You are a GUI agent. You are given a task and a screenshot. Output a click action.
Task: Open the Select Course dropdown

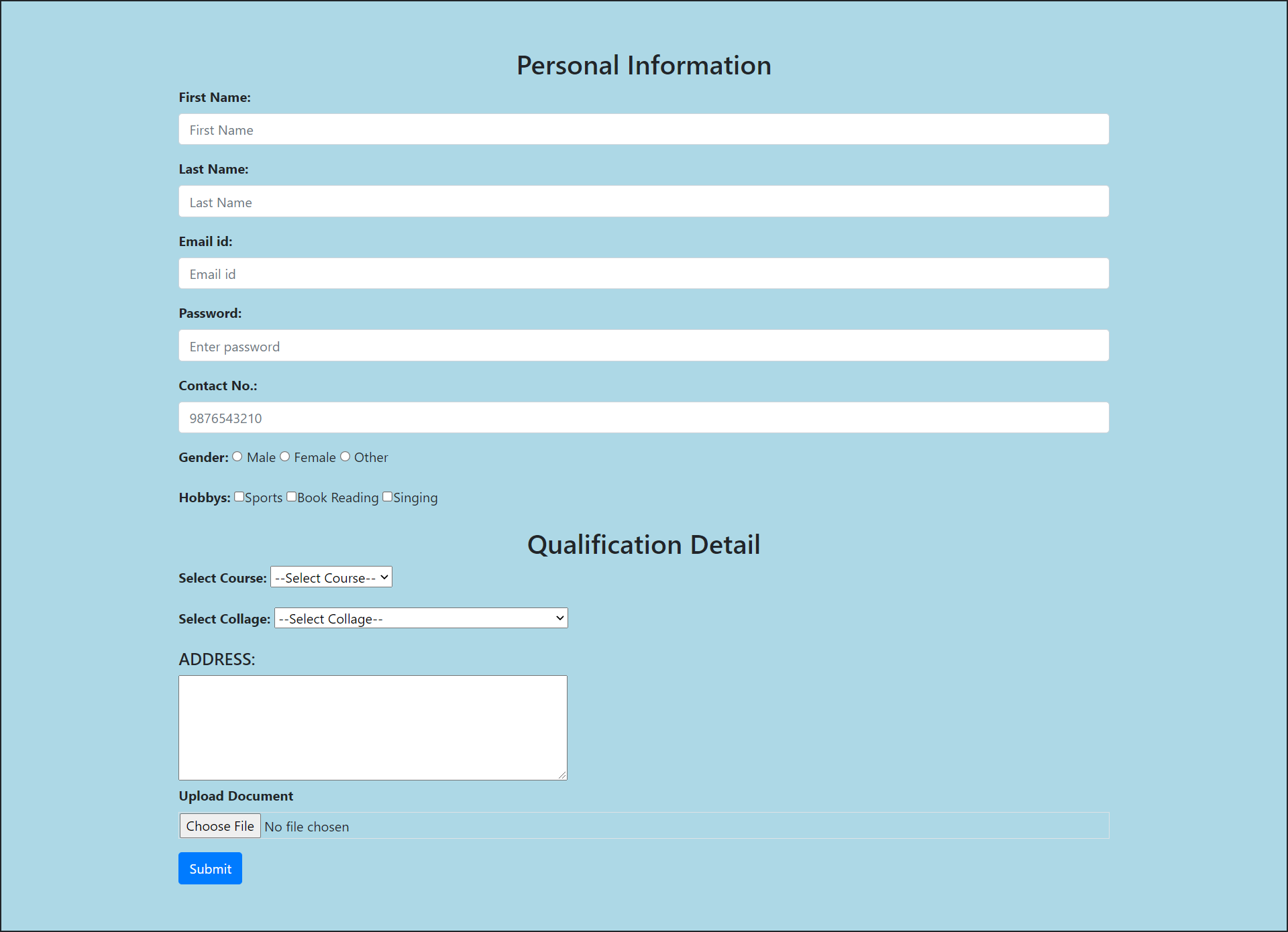(331, 577)
